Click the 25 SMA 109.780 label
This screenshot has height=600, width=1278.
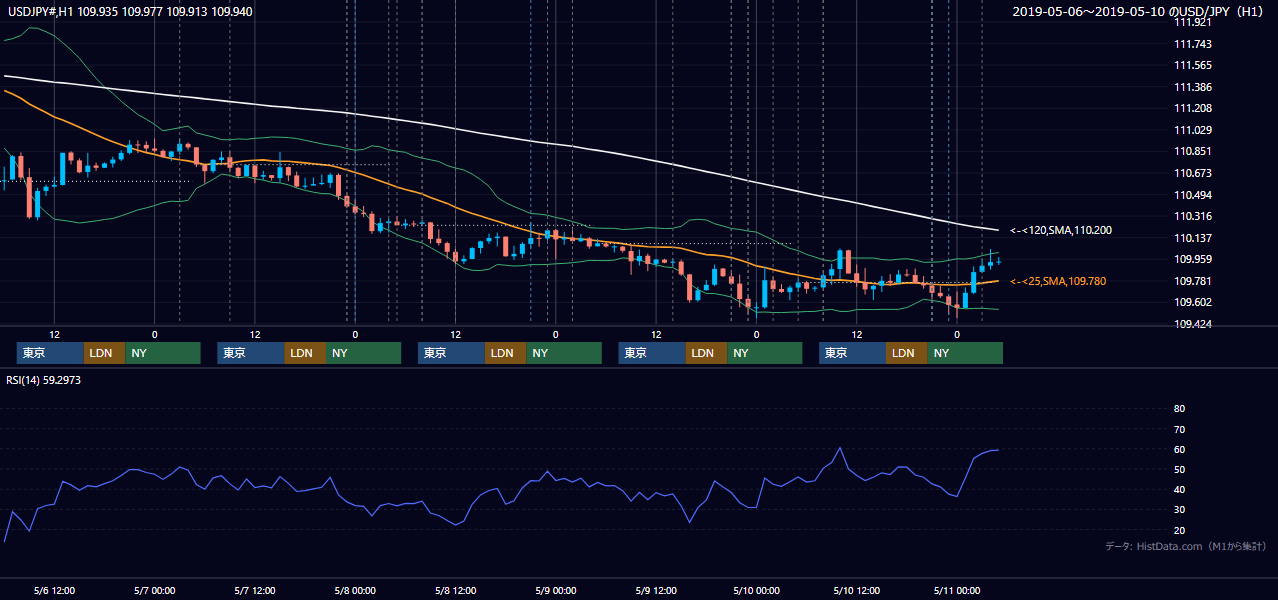pyautogui.click(x=1058, y=281)
